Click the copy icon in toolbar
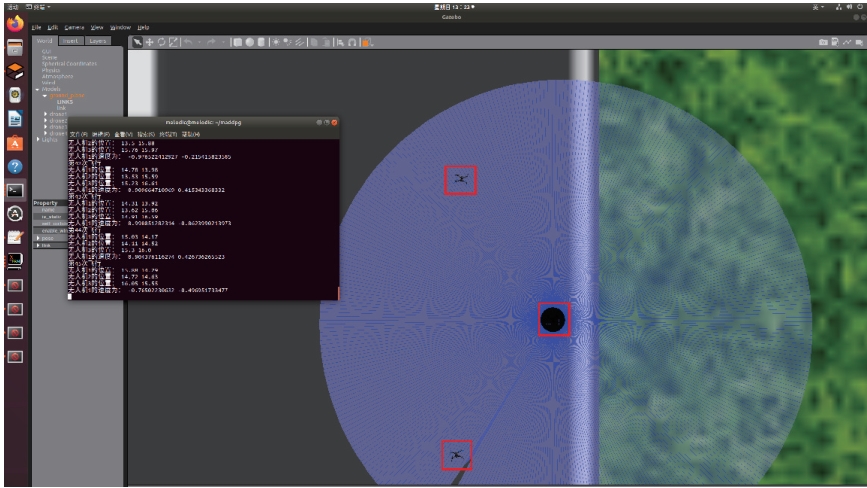Image resolution: width=867 pixels, height=488 pixels. (x=314, y=42)
